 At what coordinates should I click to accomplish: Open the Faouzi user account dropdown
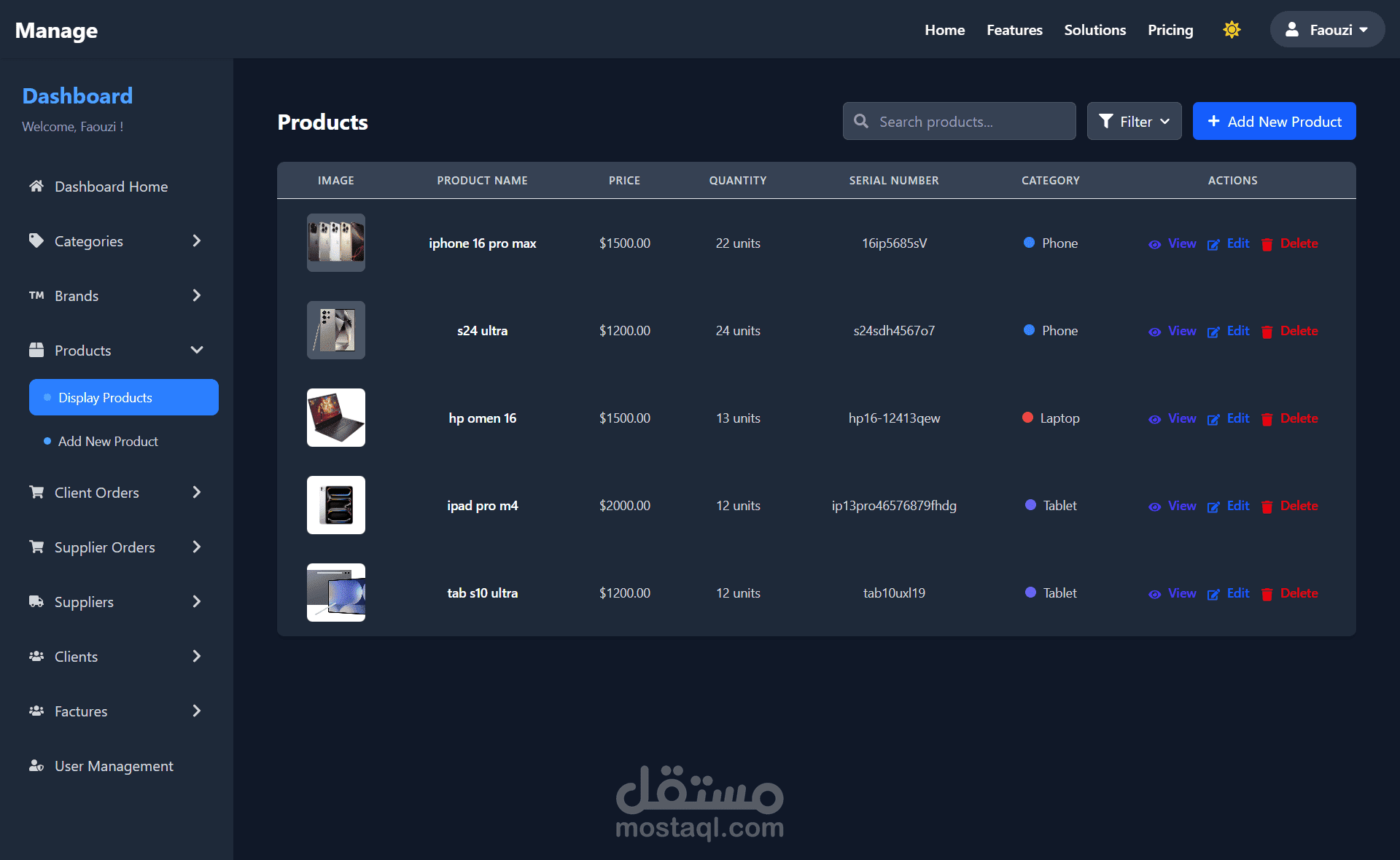[x=1327, y=30]
